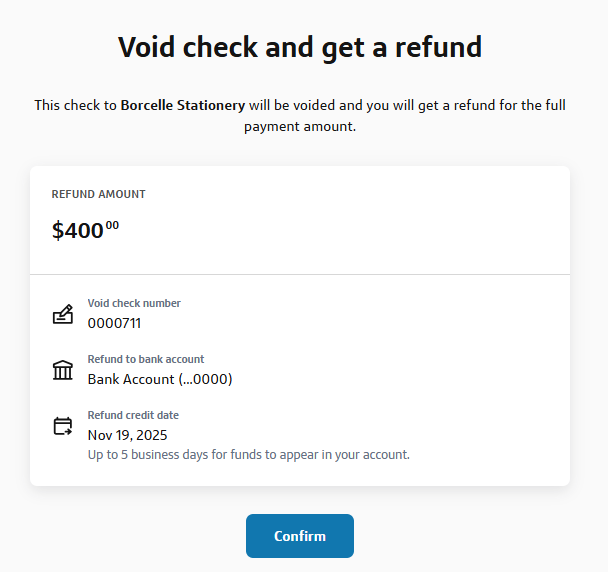608x572 pixels.
Task: Click the $400 refund amount value
Action: point(78,231)
